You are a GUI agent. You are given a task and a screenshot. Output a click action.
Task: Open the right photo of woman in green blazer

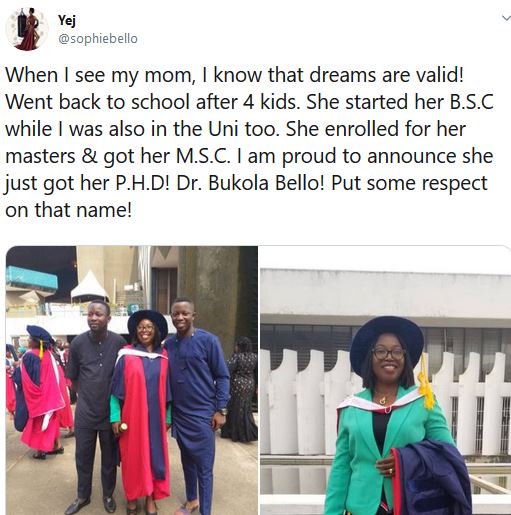coord(386,380)
